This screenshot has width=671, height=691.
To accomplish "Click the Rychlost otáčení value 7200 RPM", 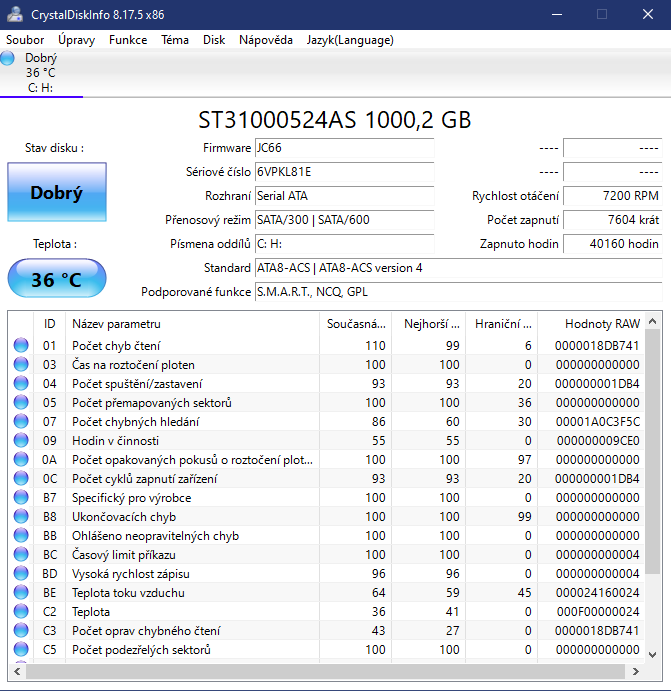I will pos(613,196).
